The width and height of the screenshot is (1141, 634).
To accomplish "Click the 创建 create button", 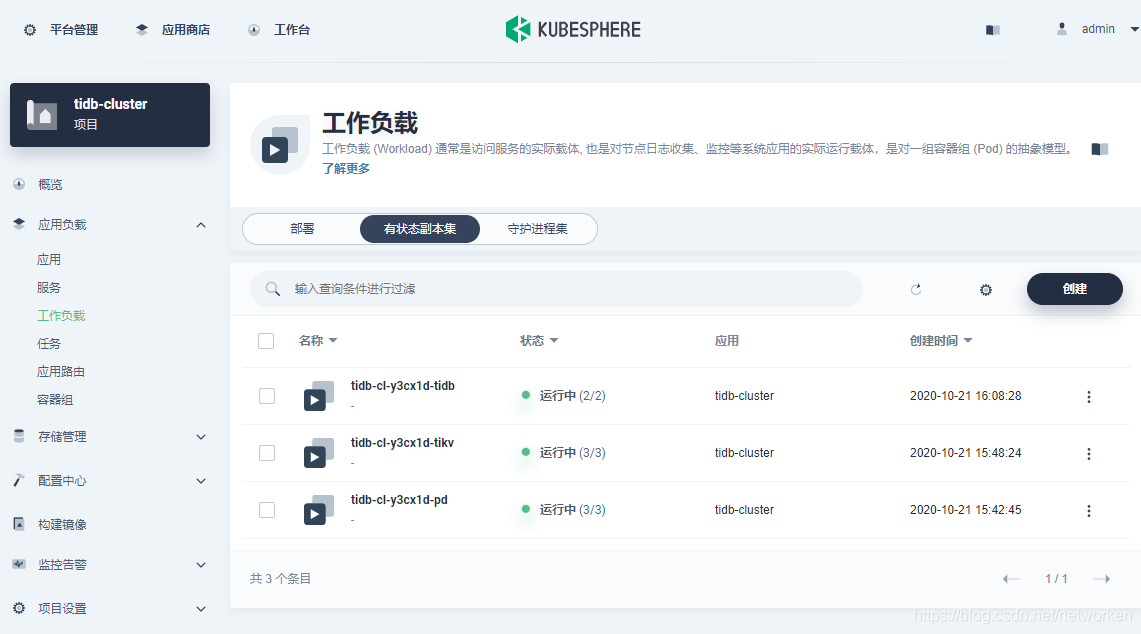I will pyautogui.click(x=1074, y=289).
